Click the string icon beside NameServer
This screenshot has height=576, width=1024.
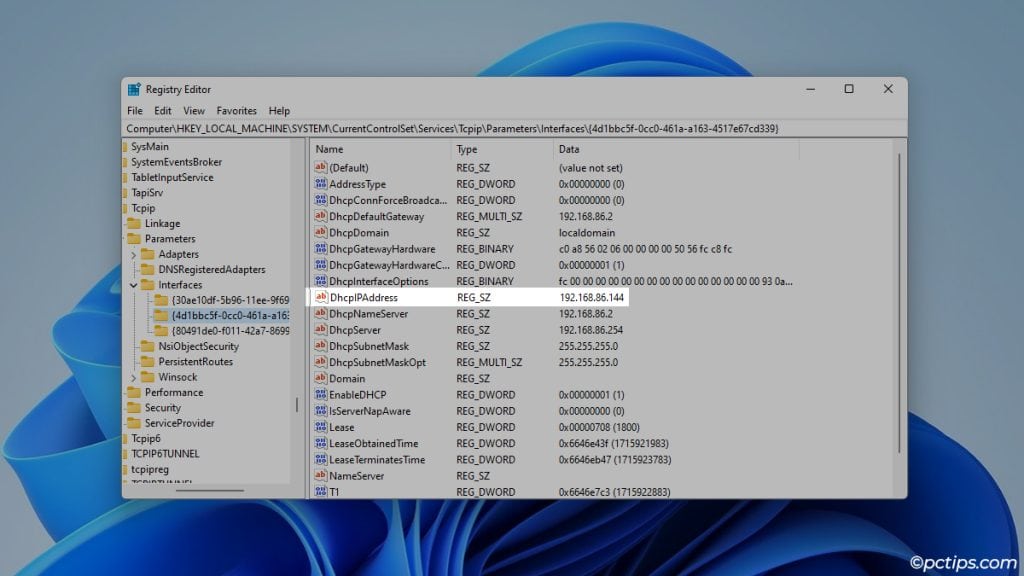323,475
